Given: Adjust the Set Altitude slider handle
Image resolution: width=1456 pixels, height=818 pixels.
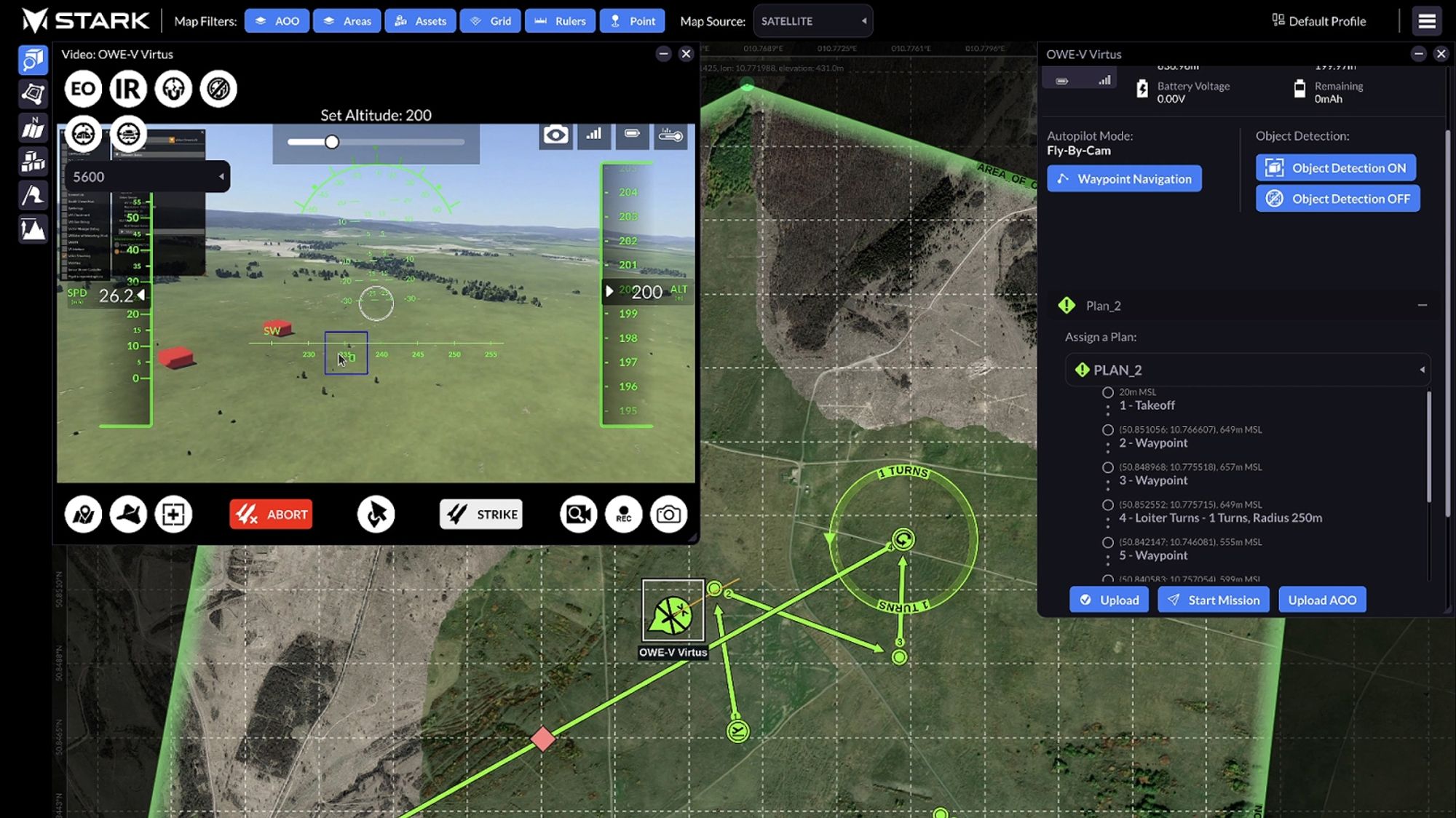Looking at the screenshot, I should (332, 142).
